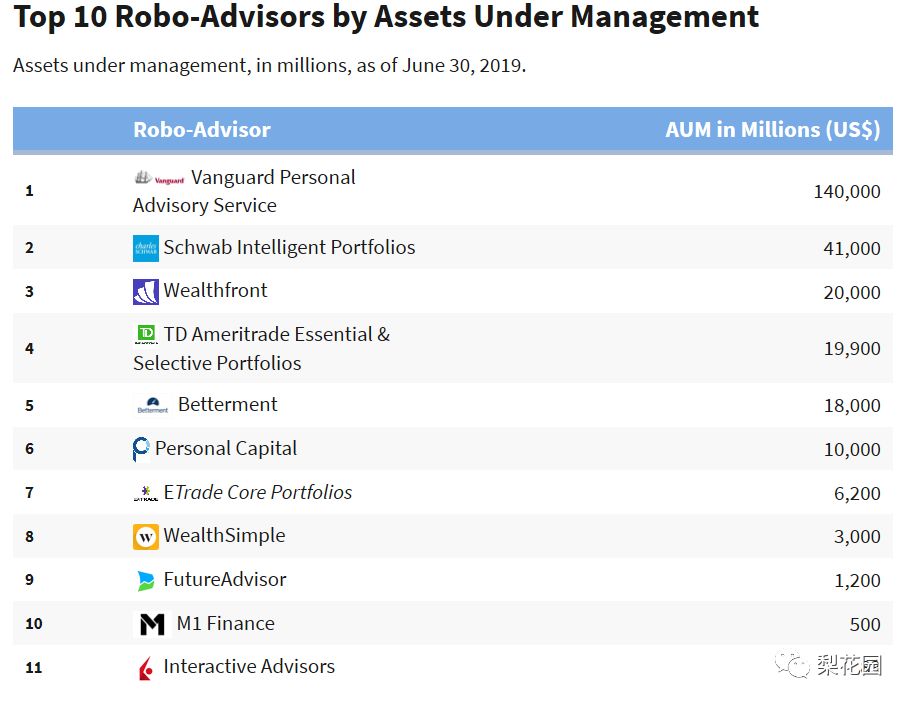Click the WealthSimple yellow W logo
The width and height of the screenshot is (912, 705).
[145, 536]
